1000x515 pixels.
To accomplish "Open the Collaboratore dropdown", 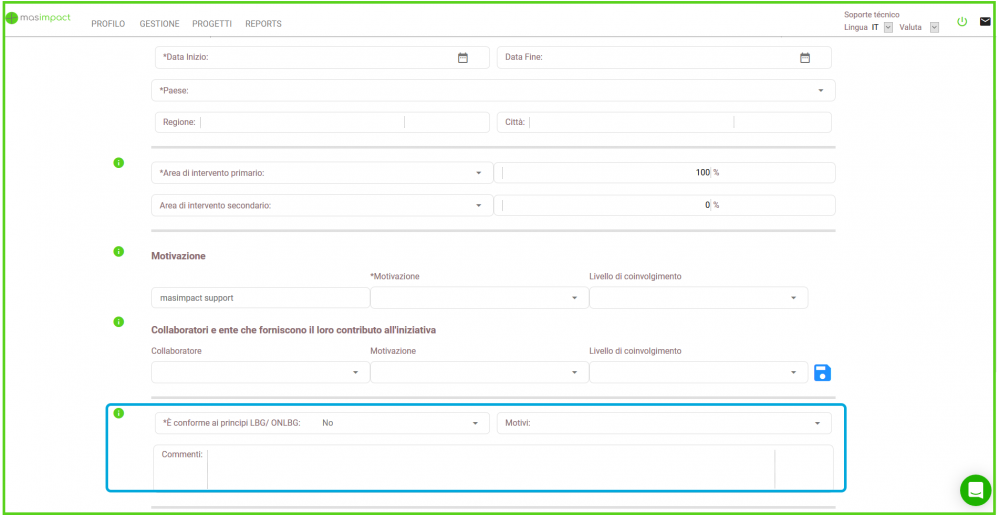I will tap(355, 373).
